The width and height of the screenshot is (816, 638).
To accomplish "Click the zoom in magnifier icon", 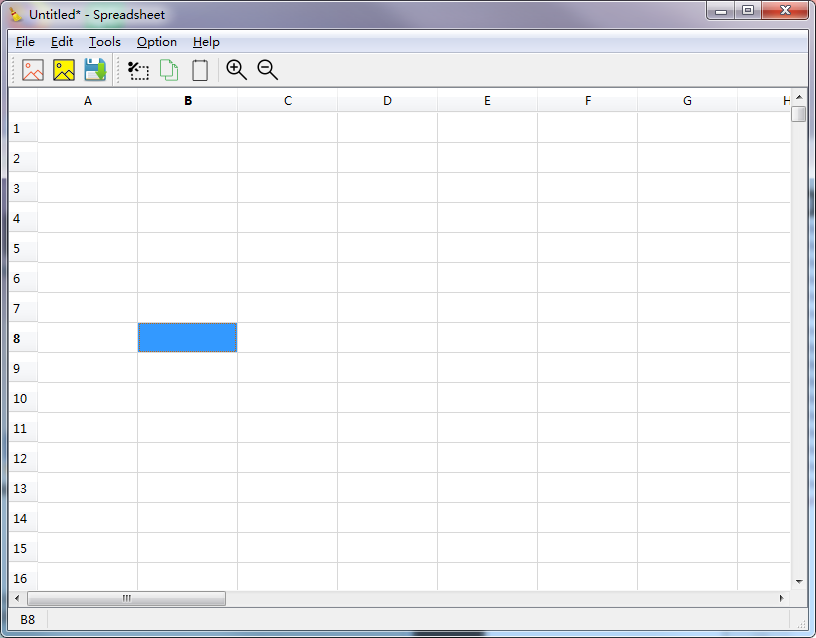I will click(x=236, y=70).
